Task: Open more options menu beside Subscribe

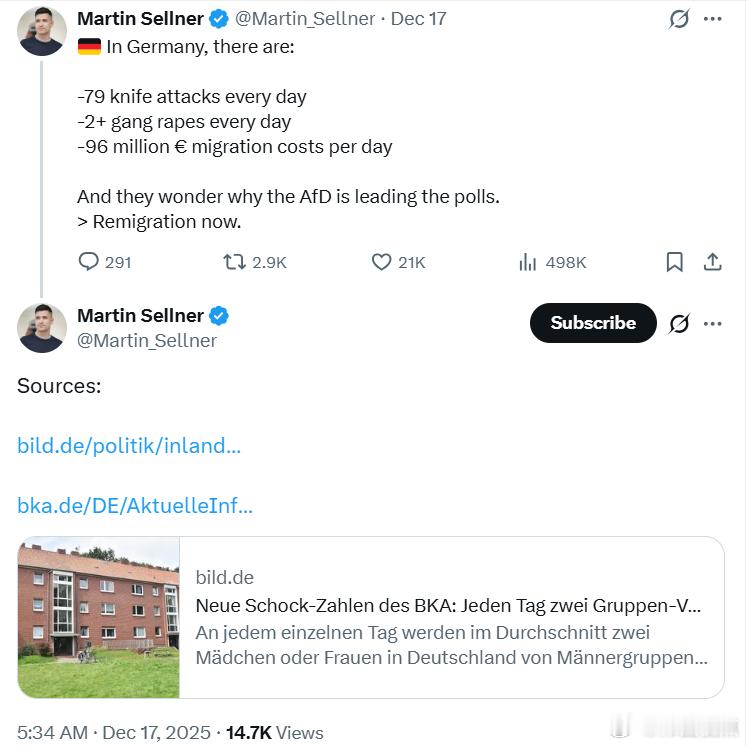Action: [x=712, y=323]
